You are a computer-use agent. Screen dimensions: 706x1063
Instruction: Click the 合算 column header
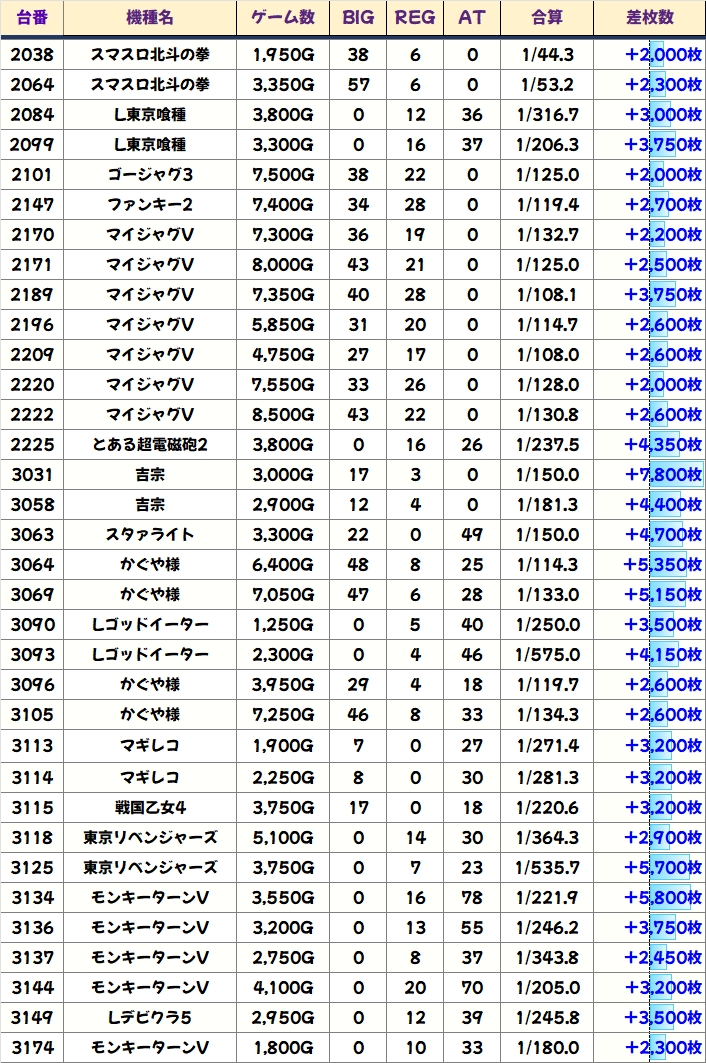[x=547, y=18]
